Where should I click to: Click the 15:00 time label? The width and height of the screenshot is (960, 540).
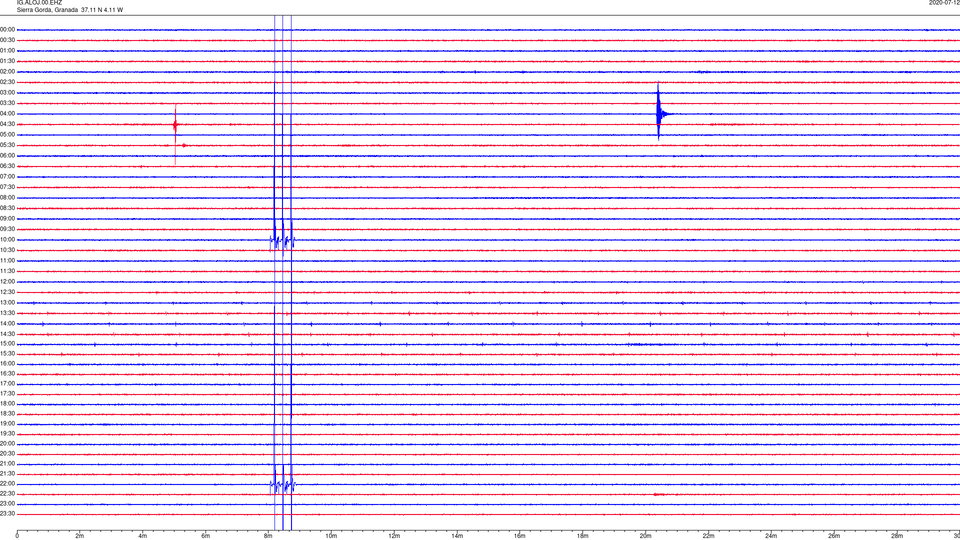click(7, 344)
